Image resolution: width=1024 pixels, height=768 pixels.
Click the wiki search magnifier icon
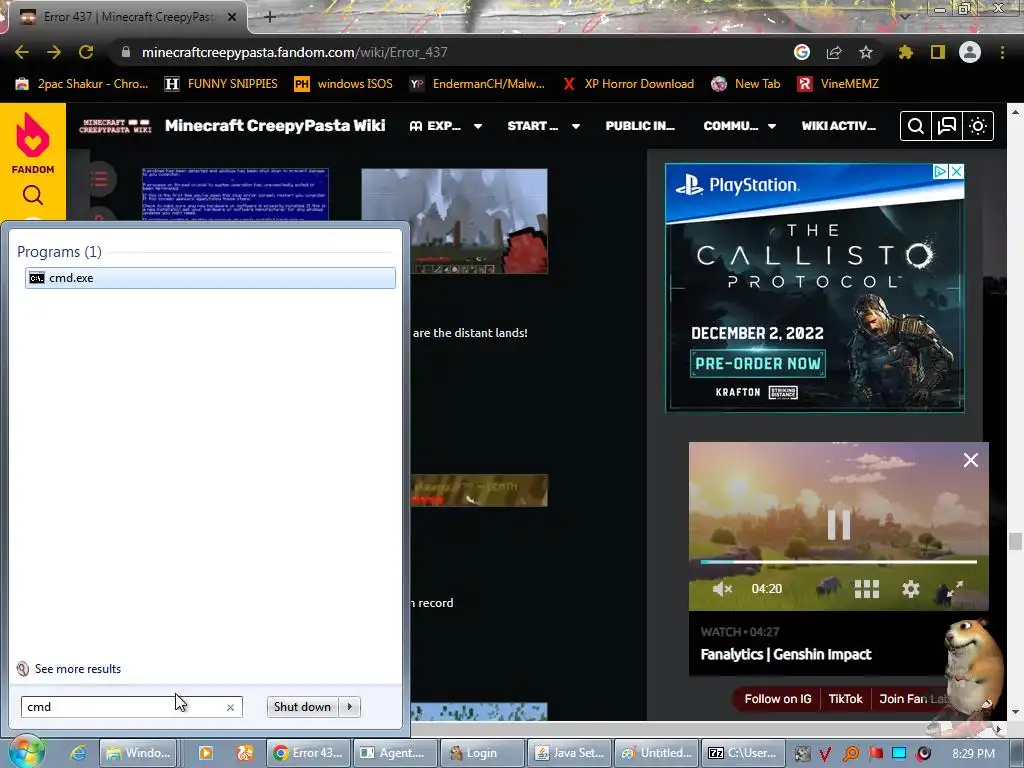point(916,126)
